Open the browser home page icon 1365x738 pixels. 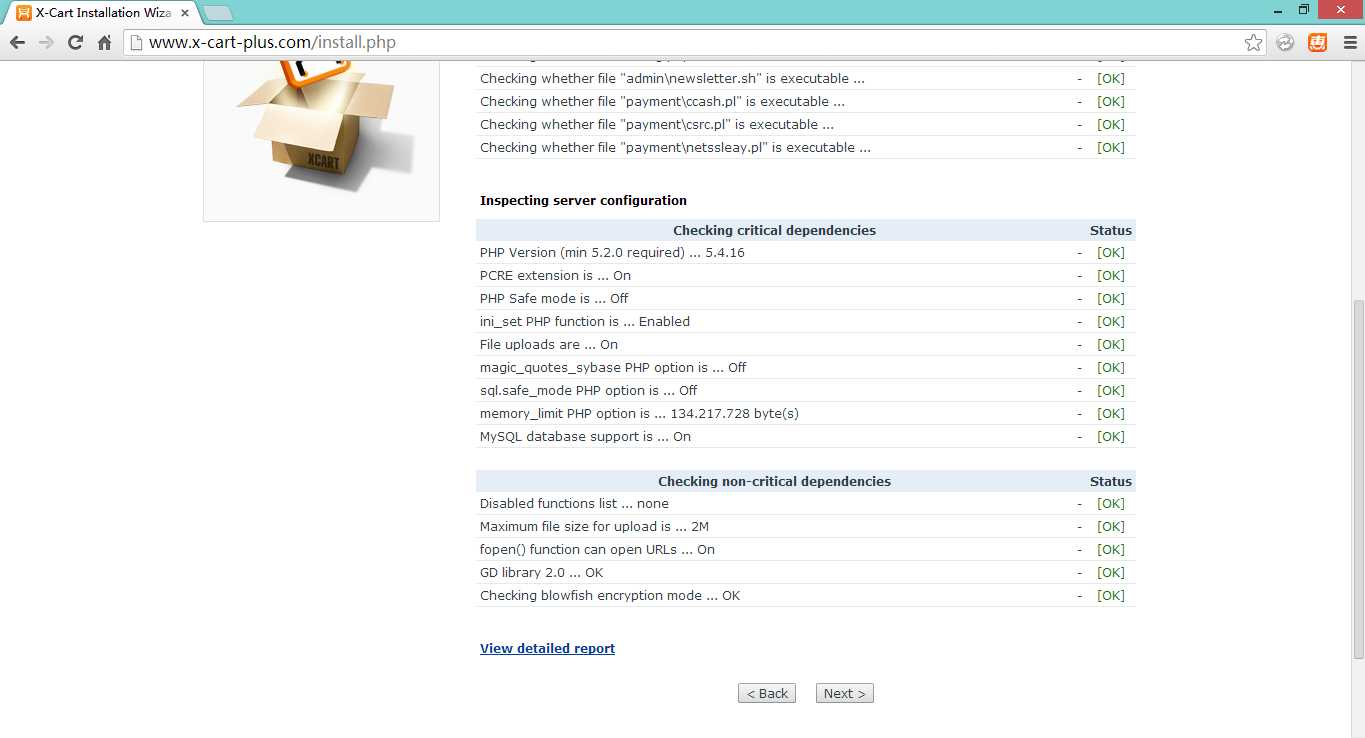point(104,42)
